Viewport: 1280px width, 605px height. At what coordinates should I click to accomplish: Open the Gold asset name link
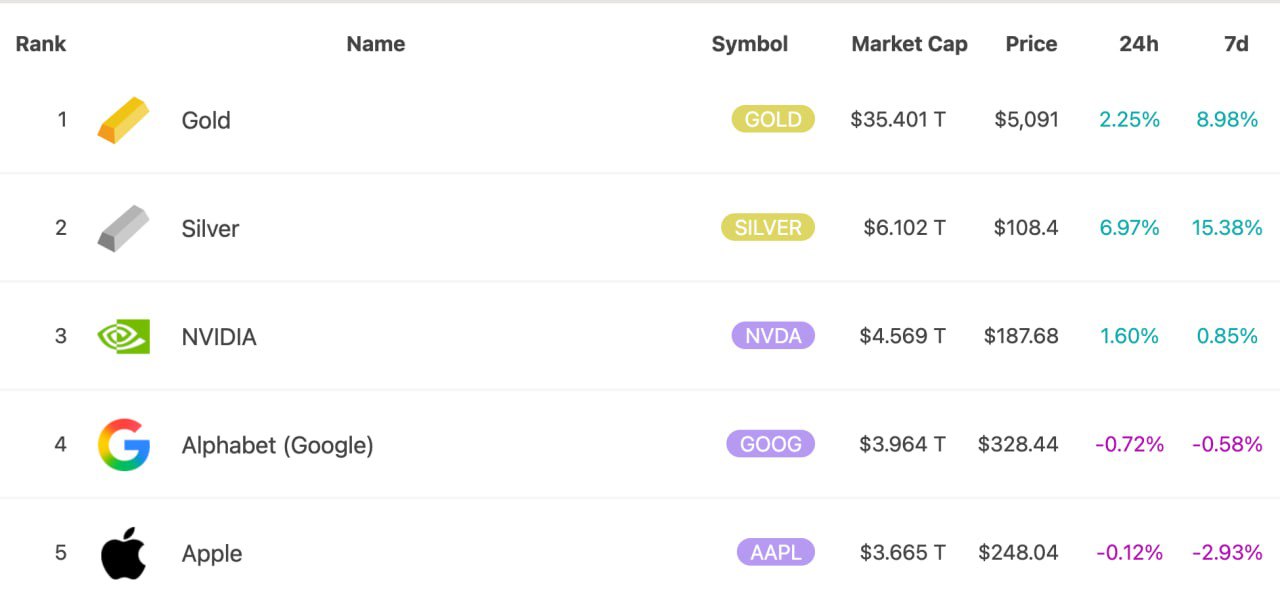[206, 121]
